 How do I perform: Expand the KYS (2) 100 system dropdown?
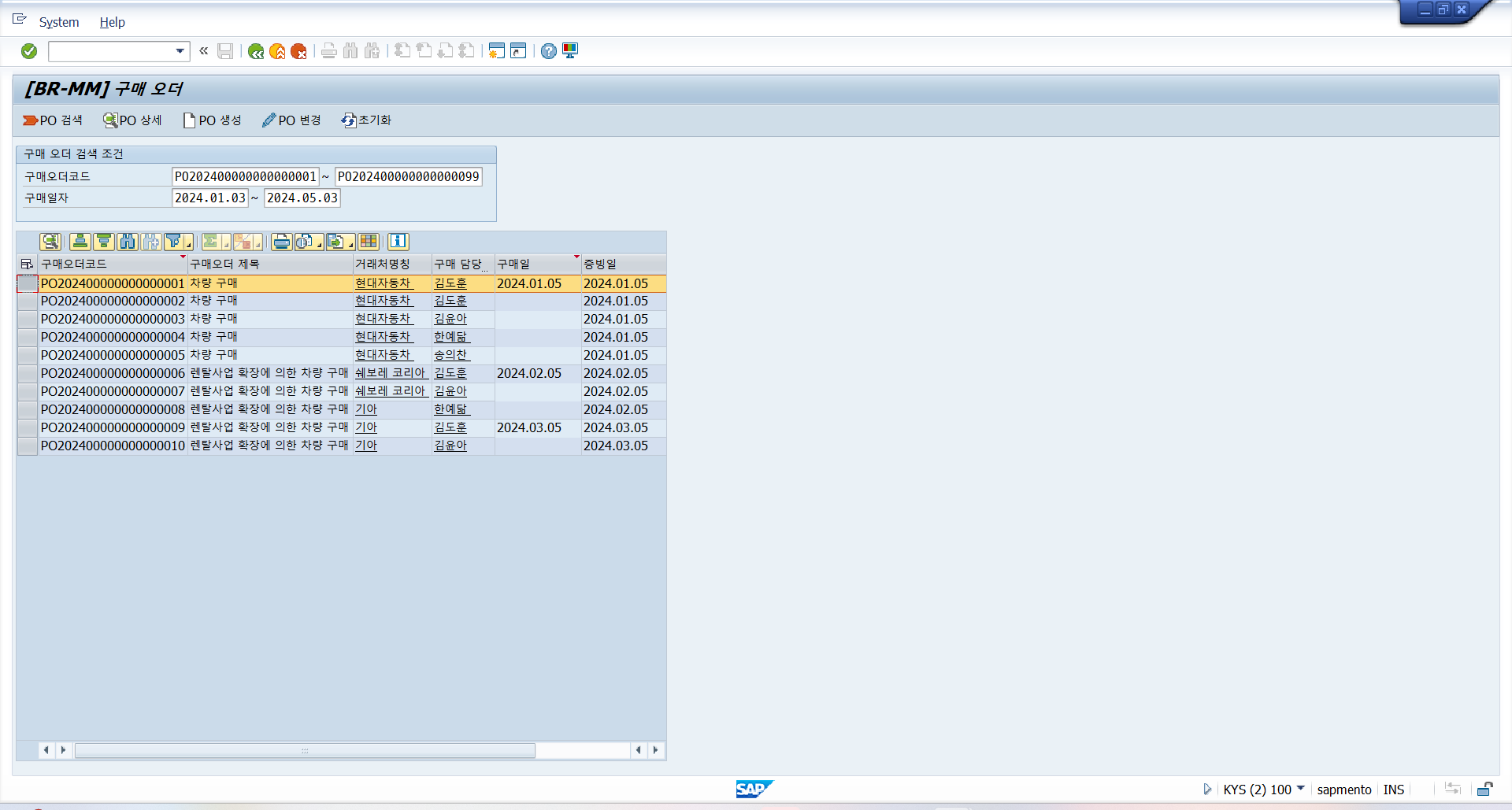(1300, 788)
